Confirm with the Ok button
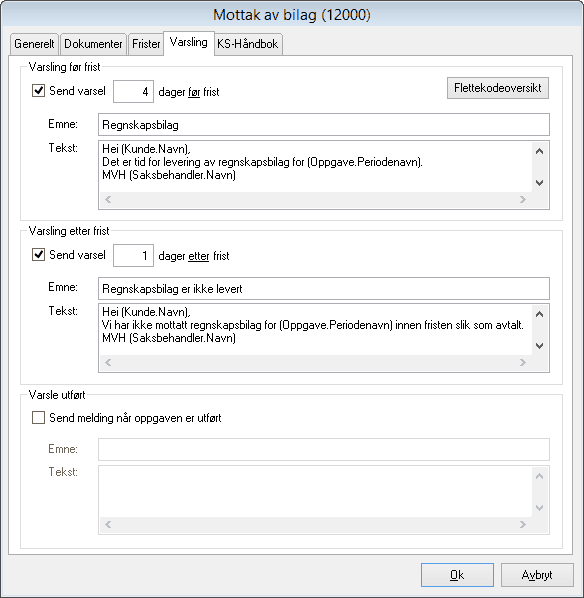584x598 pixels. pyautogui.click(x=457, y=575)
